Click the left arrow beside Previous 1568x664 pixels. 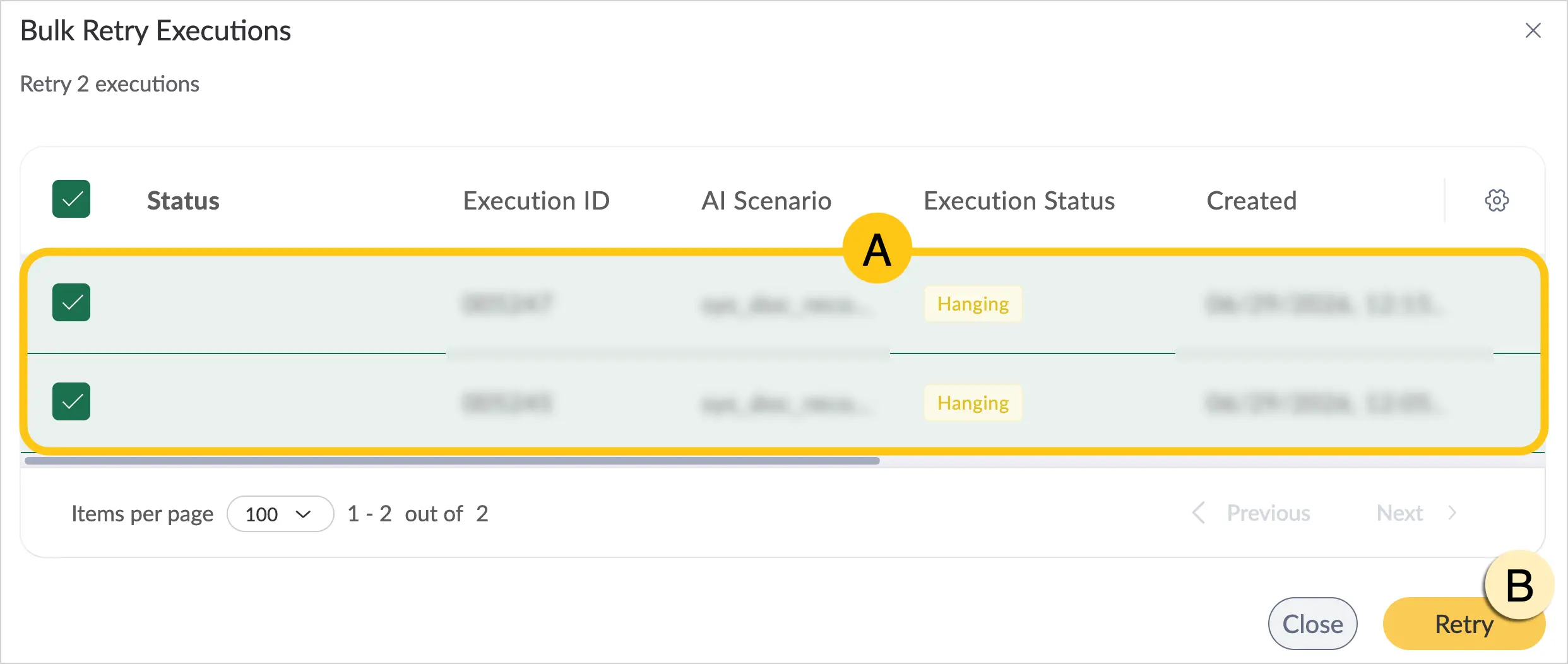coord(1199,513)
